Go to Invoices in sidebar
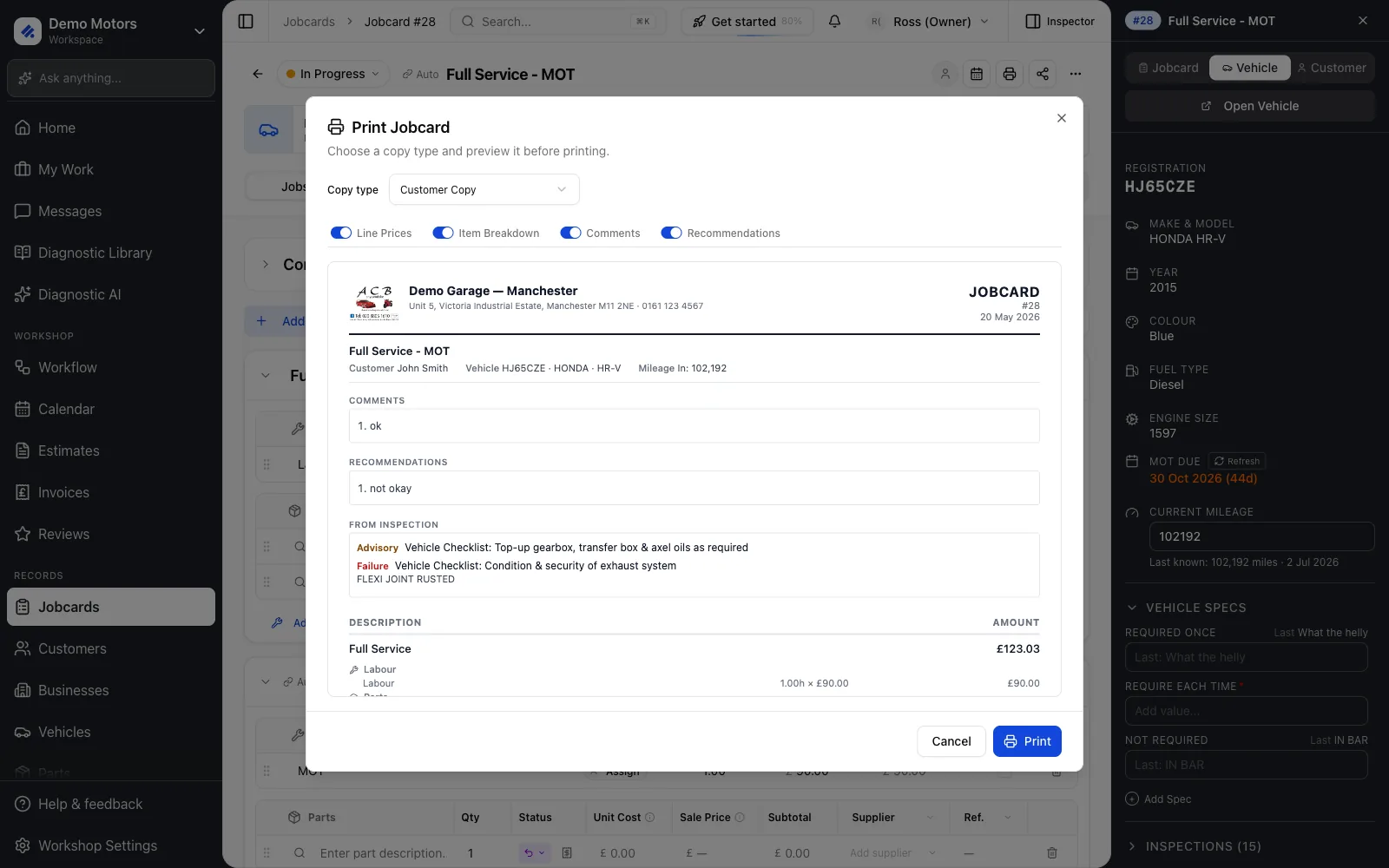The width and height of the screenshot is (1389, 868). tap(111, 492)
